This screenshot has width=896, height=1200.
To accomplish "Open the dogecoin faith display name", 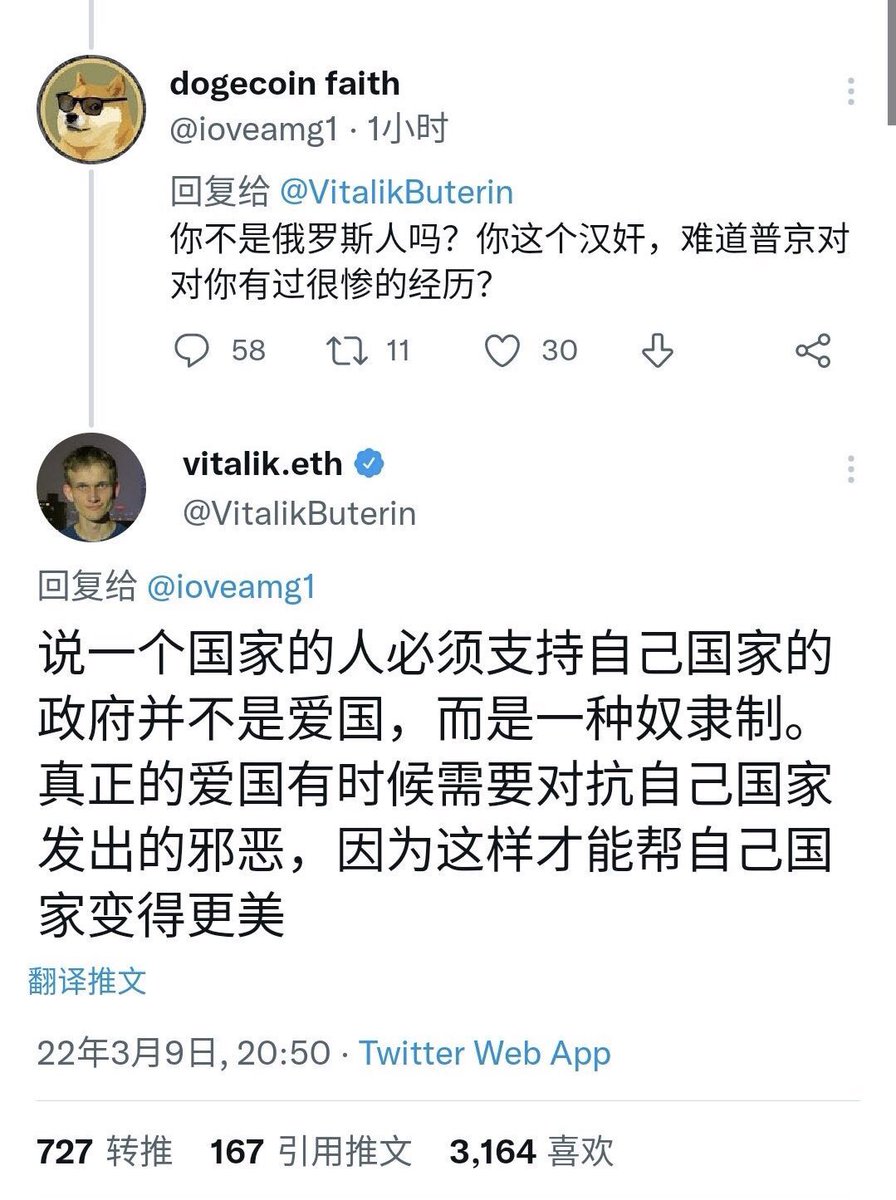I will click(x=284, y=83).
